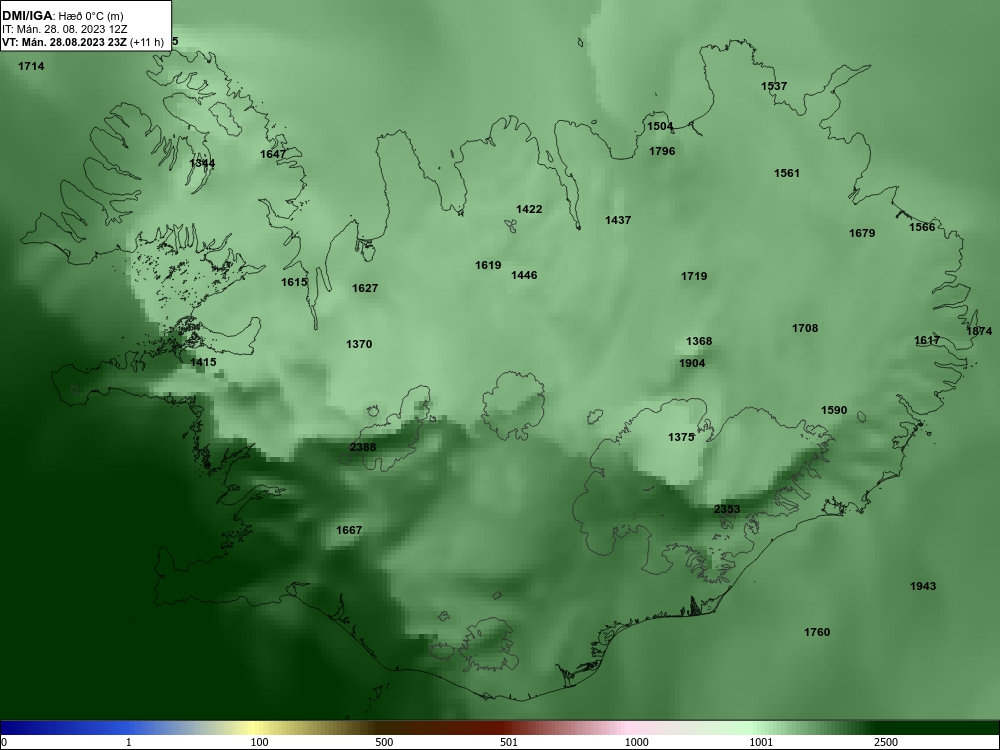1000x750 pixels.
Task: Click the 1627 freezing level value
Action: (x=365, y=288)
